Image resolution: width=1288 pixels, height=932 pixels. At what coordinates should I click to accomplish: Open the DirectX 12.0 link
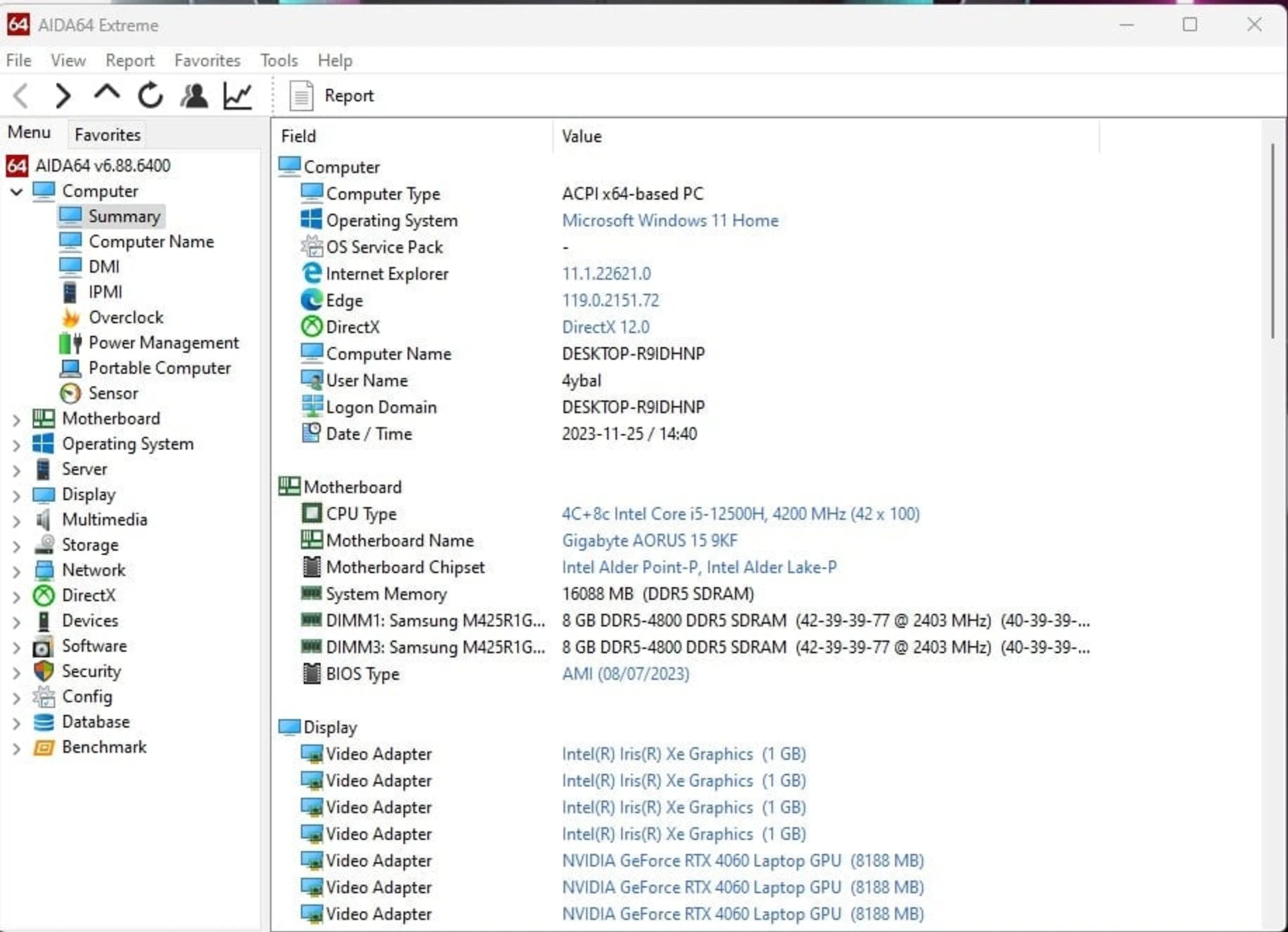click(606, 327)
